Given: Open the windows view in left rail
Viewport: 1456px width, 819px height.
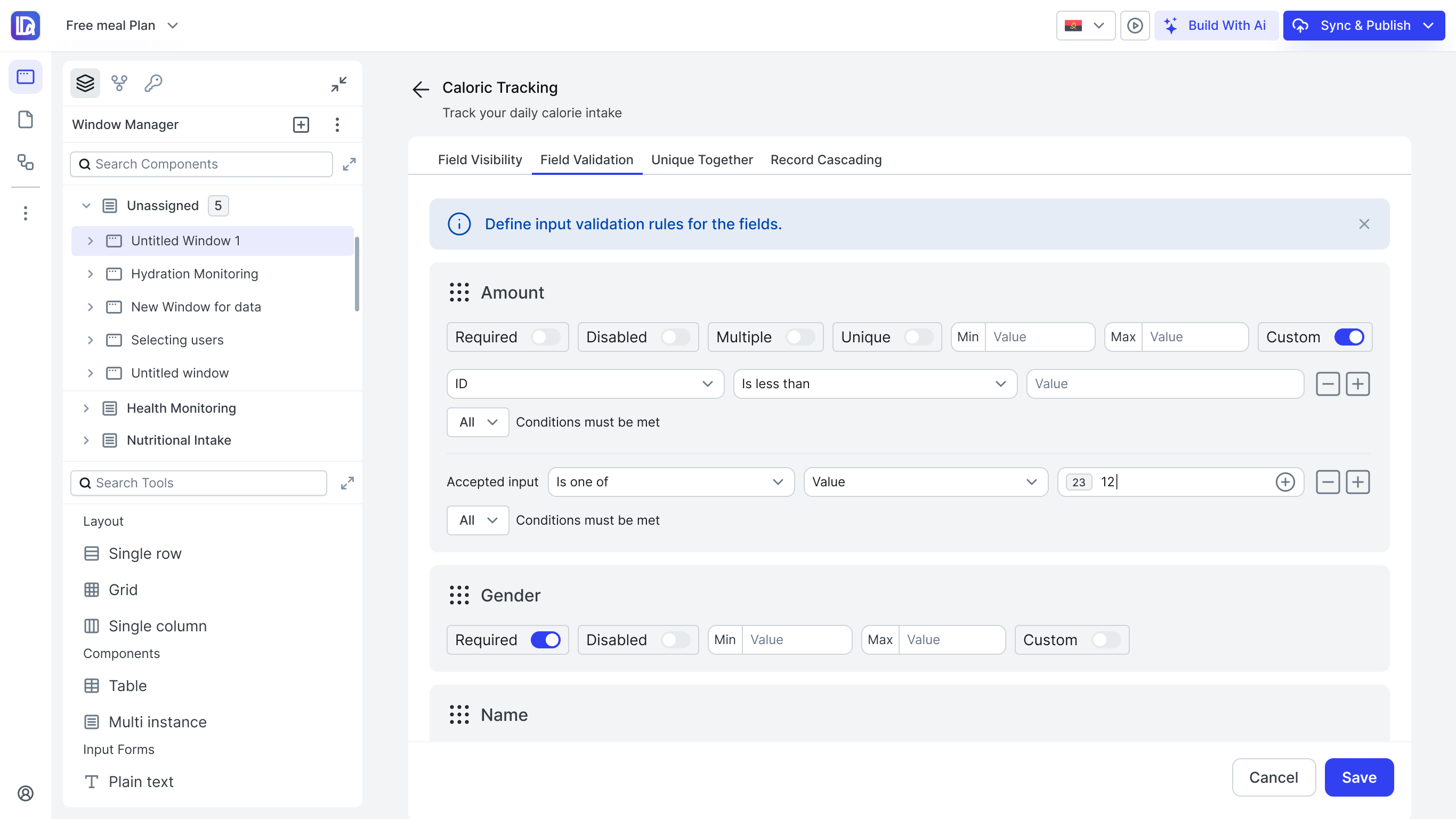Looking at the screenshot, I should (x=26, y=76).
